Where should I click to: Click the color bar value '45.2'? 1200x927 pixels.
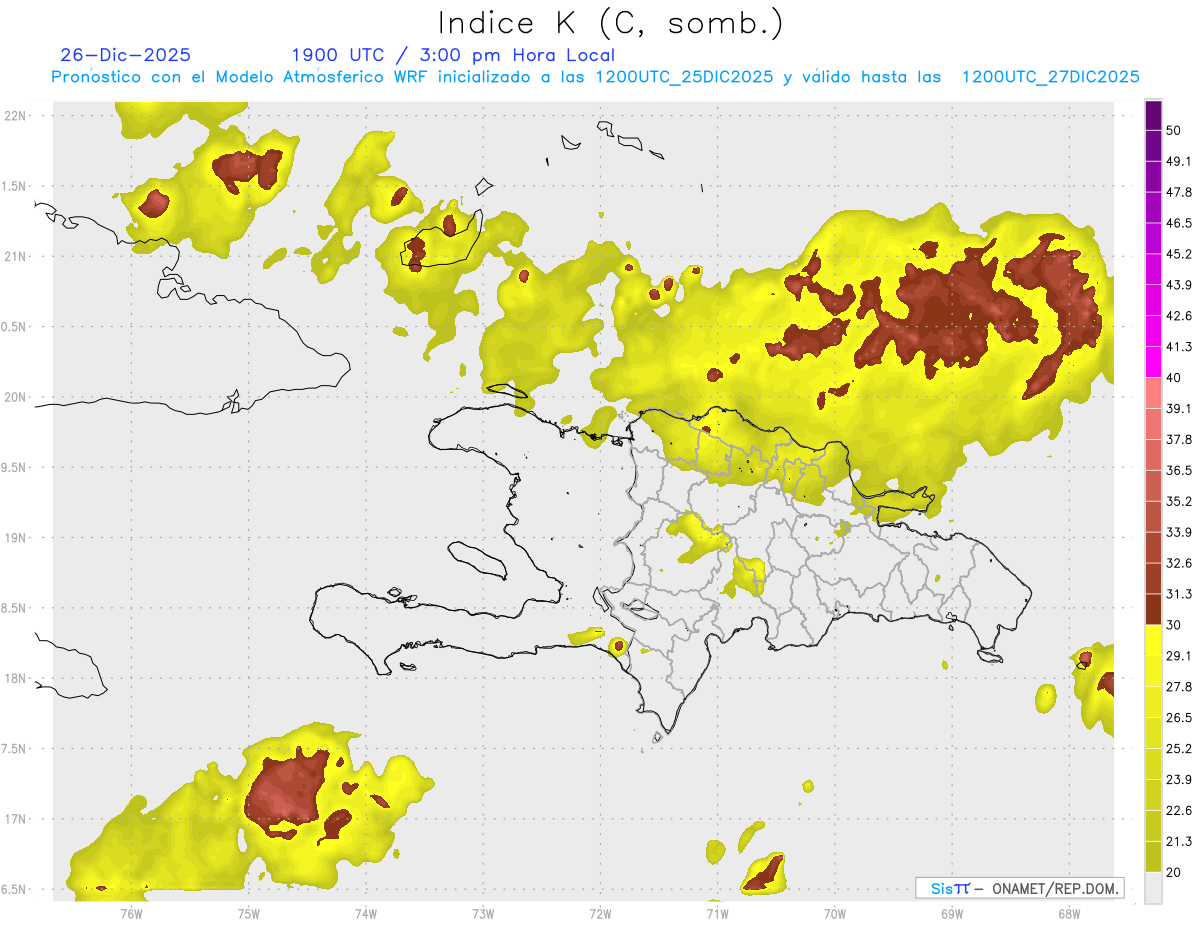(1180, 254)
